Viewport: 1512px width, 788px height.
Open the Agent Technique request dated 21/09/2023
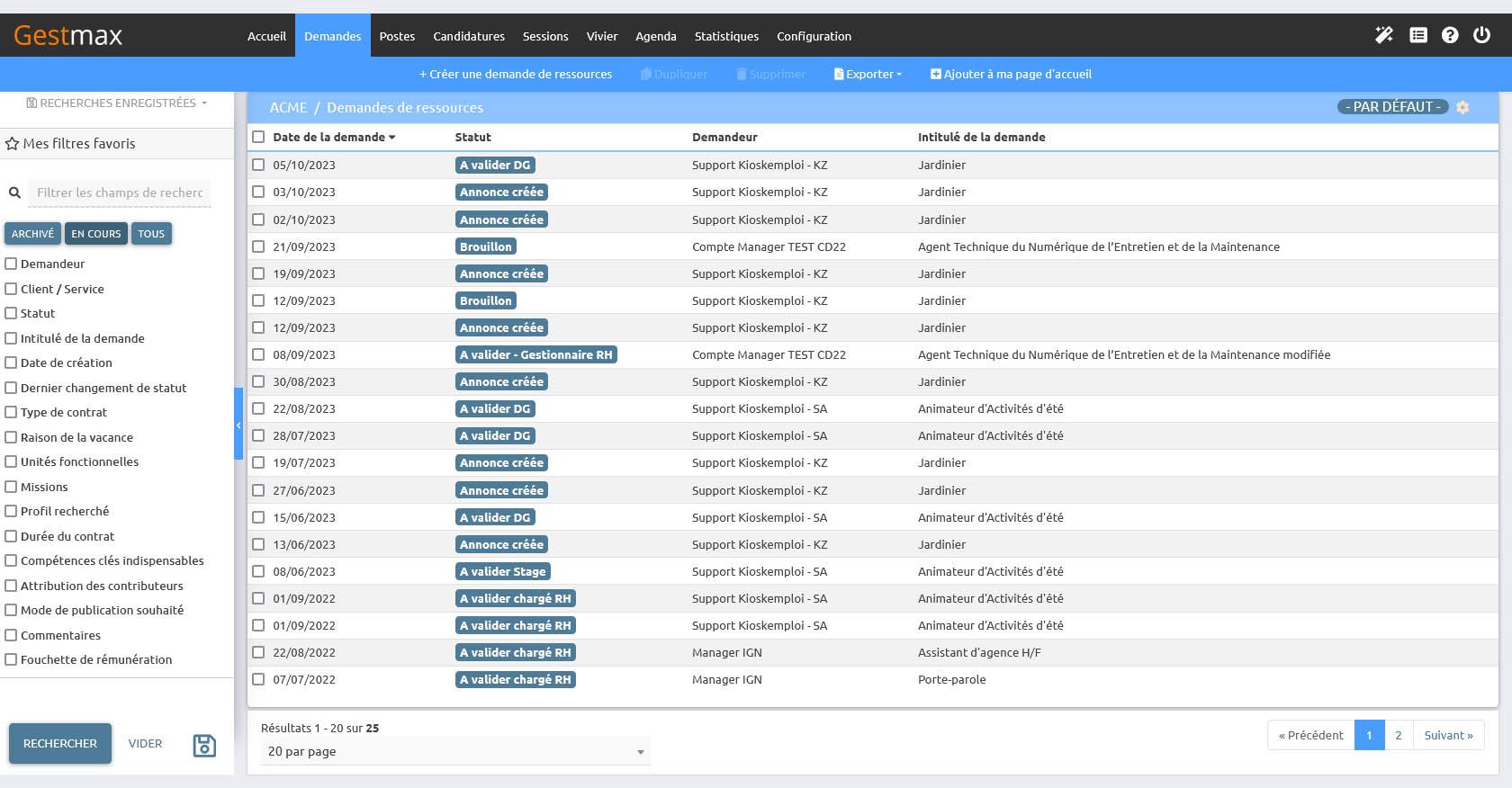[x=1098, y=246]
